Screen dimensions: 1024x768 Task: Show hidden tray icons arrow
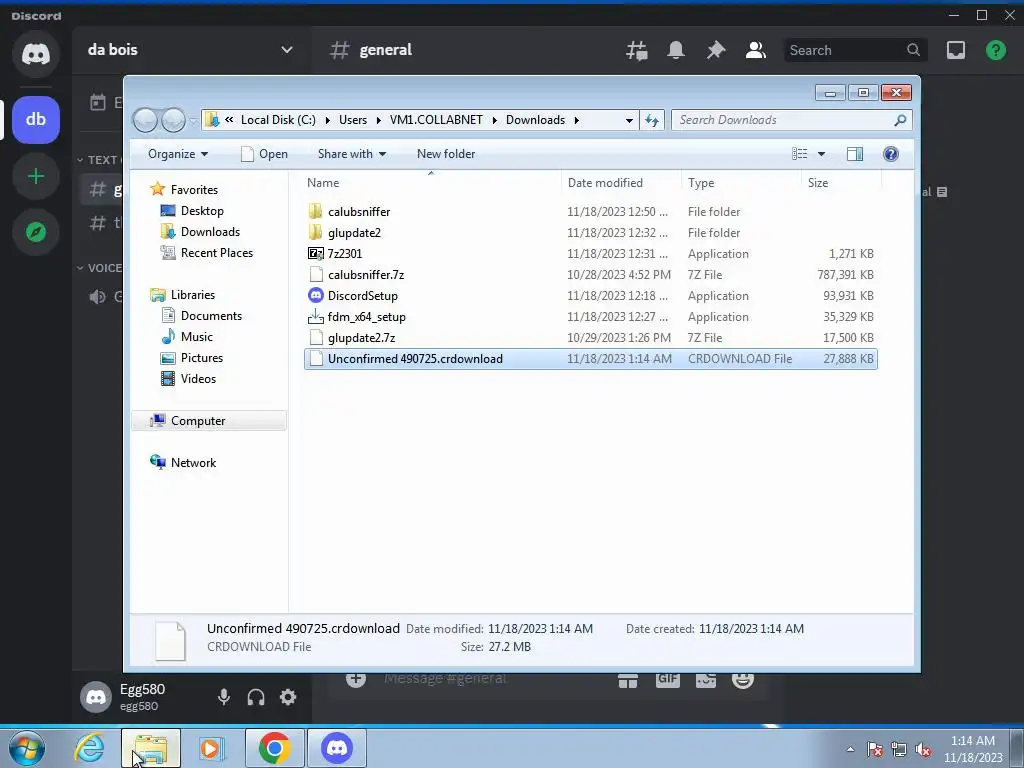pyautogui.click(x=850, y=749)
